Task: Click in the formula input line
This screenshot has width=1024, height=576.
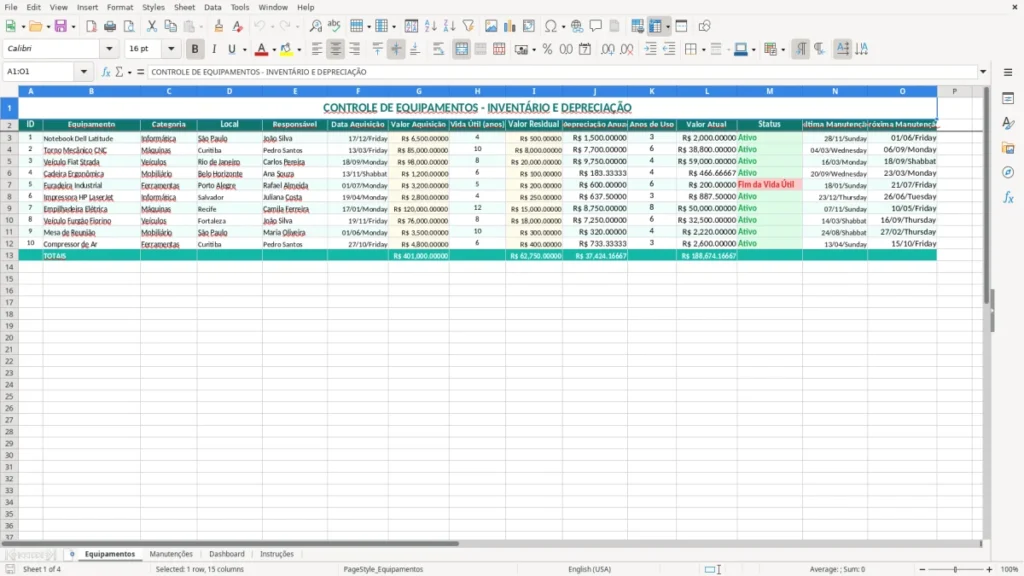Action: (x=562, y=72)
